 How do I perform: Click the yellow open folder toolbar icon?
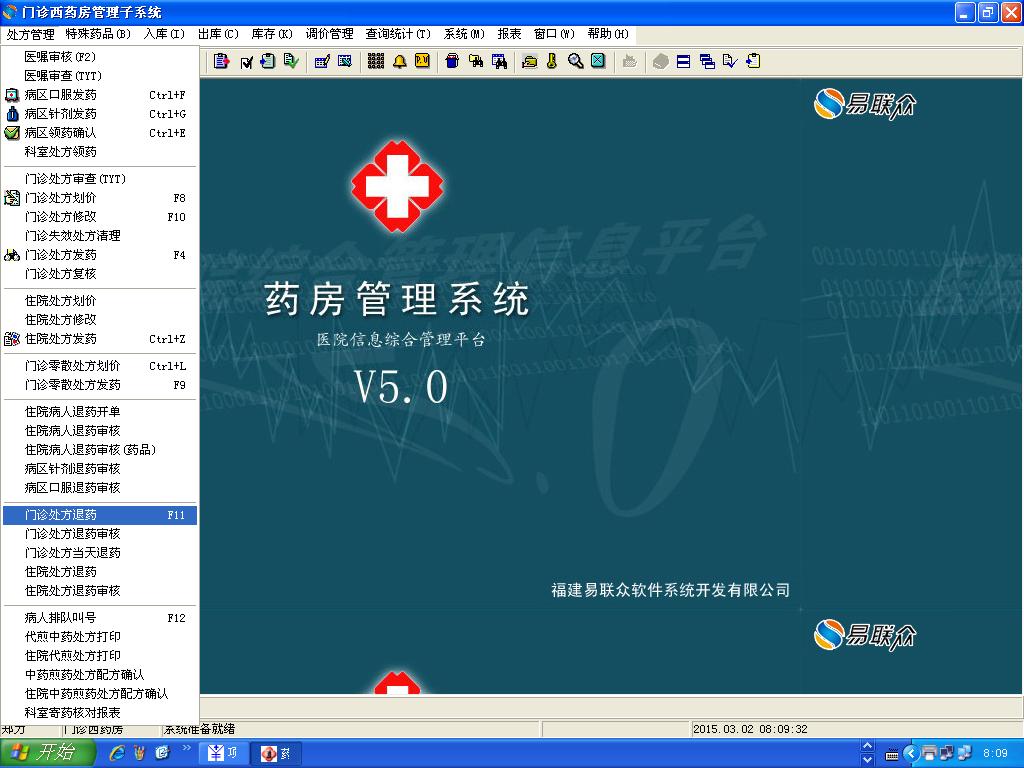click(530, 61)
